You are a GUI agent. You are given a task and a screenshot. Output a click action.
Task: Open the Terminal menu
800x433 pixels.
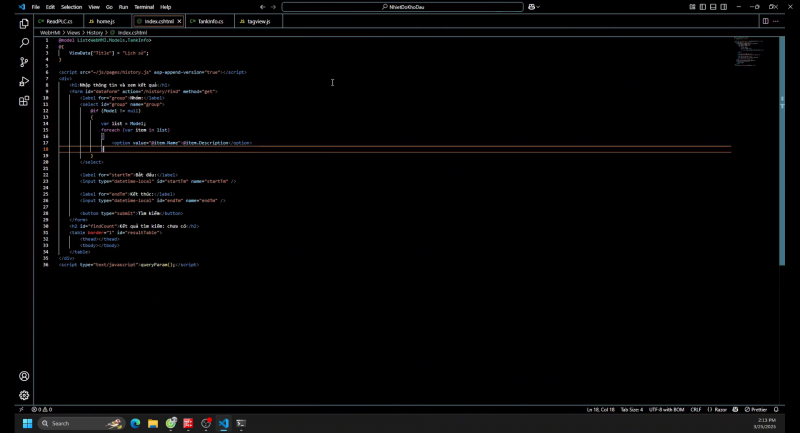tap(144, 7)
